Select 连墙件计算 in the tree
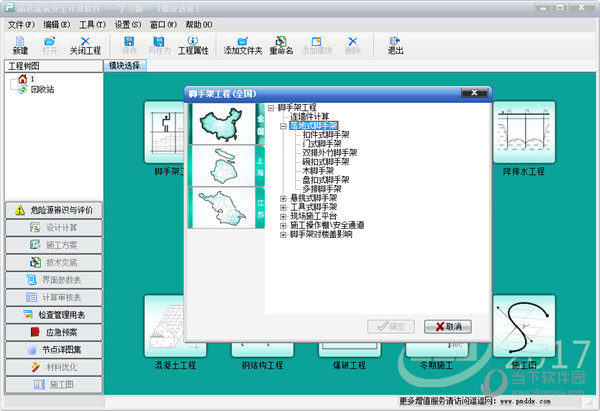 pyautogui.click(x=310, y=116)
